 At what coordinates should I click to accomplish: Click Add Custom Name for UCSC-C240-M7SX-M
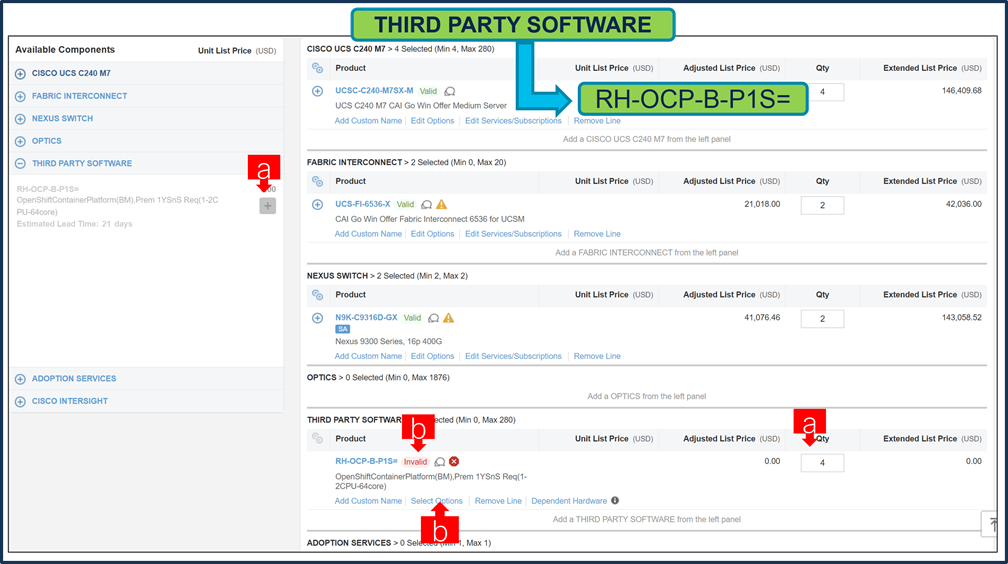368,121
